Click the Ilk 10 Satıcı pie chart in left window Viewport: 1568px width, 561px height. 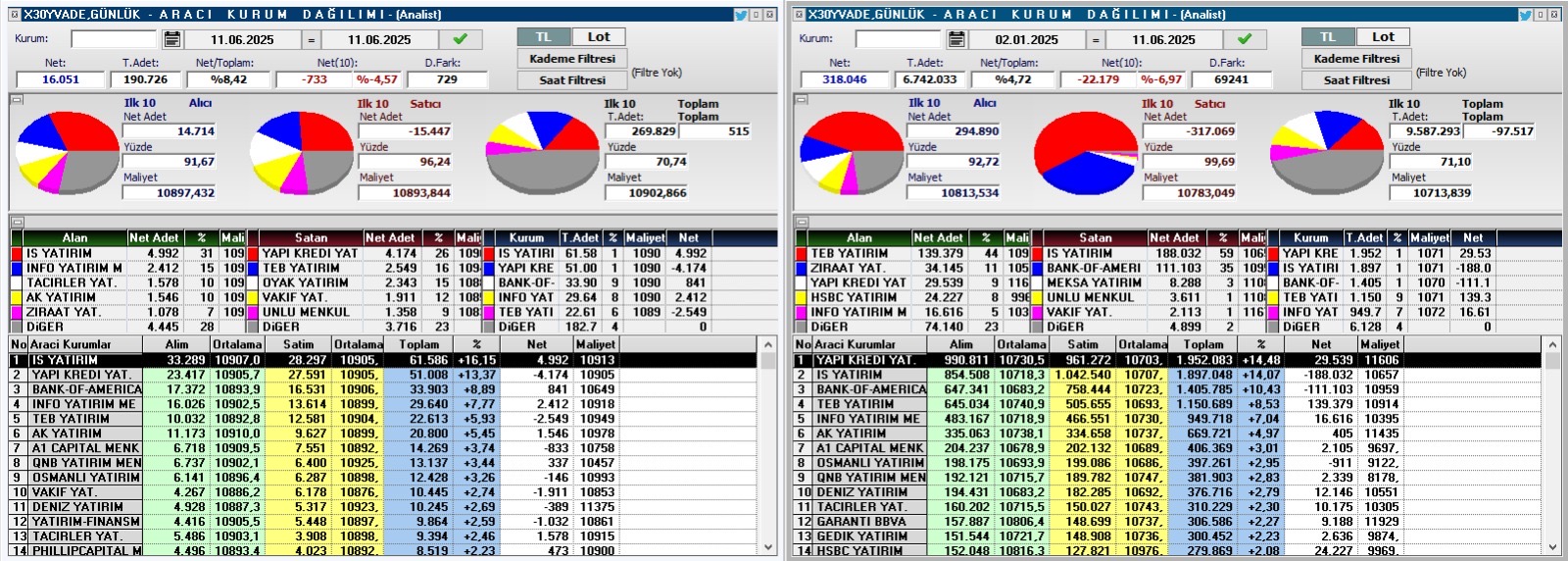pos(304,152)
